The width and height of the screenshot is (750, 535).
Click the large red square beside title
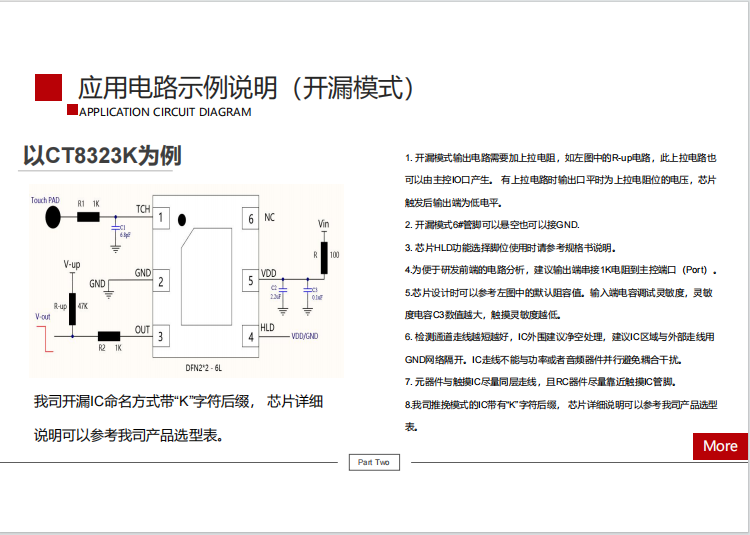48,88
